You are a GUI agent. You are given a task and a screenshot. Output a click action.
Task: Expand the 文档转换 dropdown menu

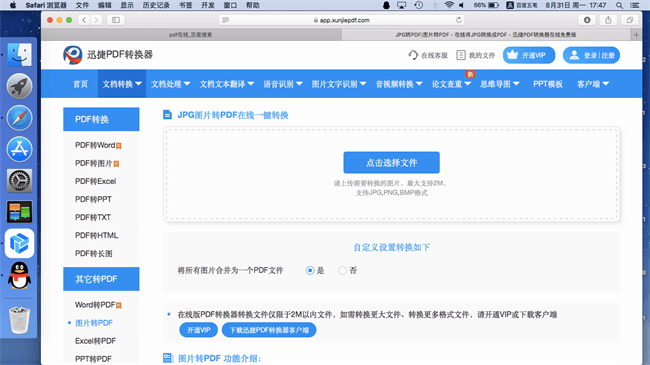(x=122, y=84)
